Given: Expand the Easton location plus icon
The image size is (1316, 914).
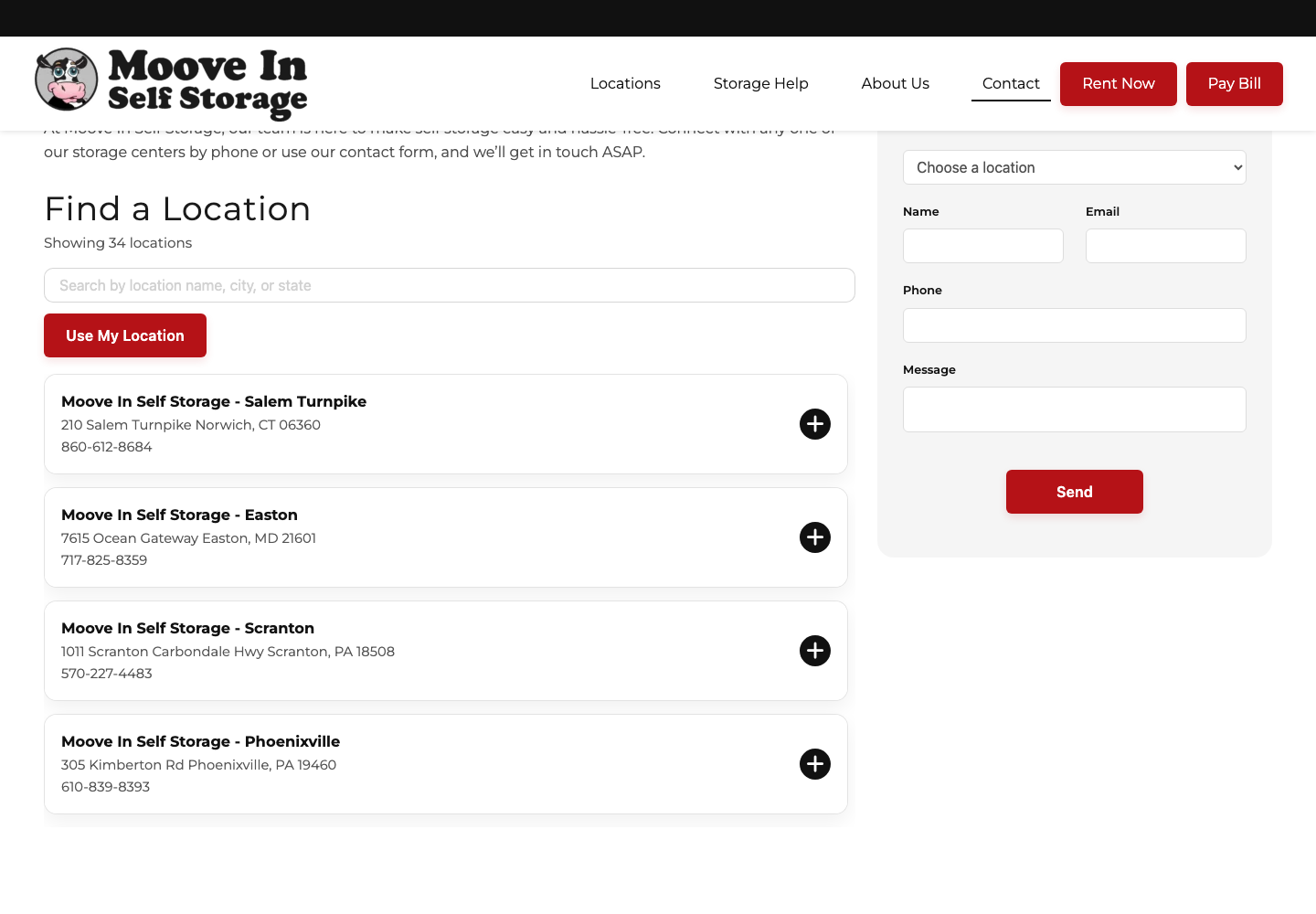Looking at the screenshot, I should pyautogui.click(x=815, y=537).
